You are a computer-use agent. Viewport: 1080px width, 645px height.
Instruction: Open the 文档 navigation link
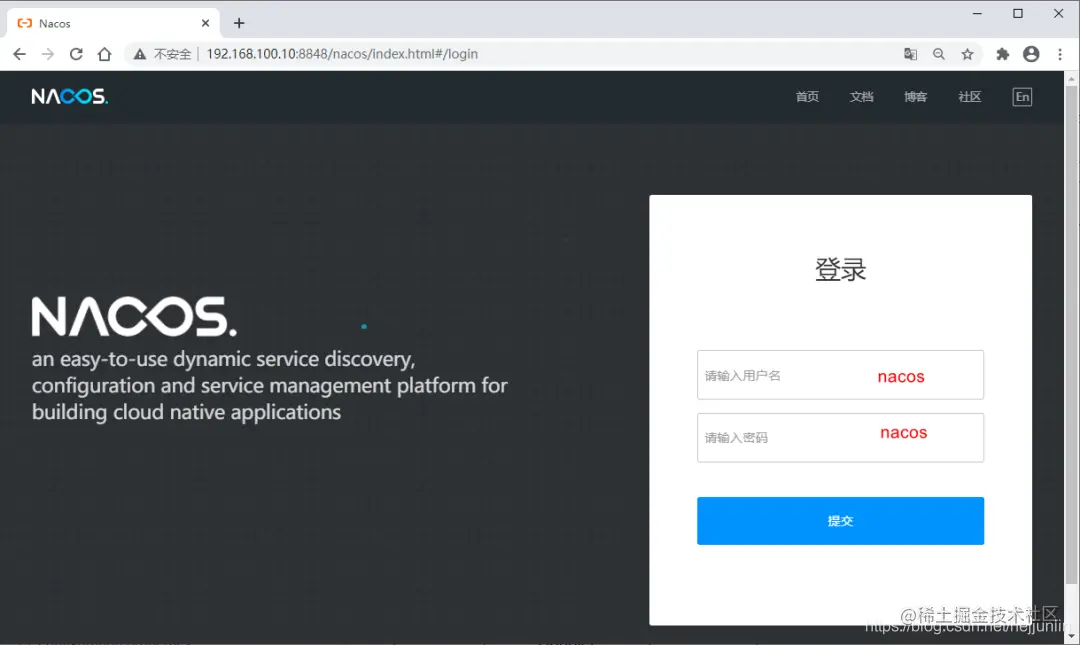pyautogui.click(x=862, y=96)
